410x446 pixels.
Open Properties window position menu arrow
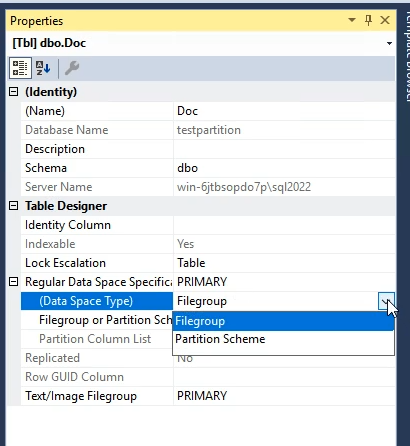[352, 20]
